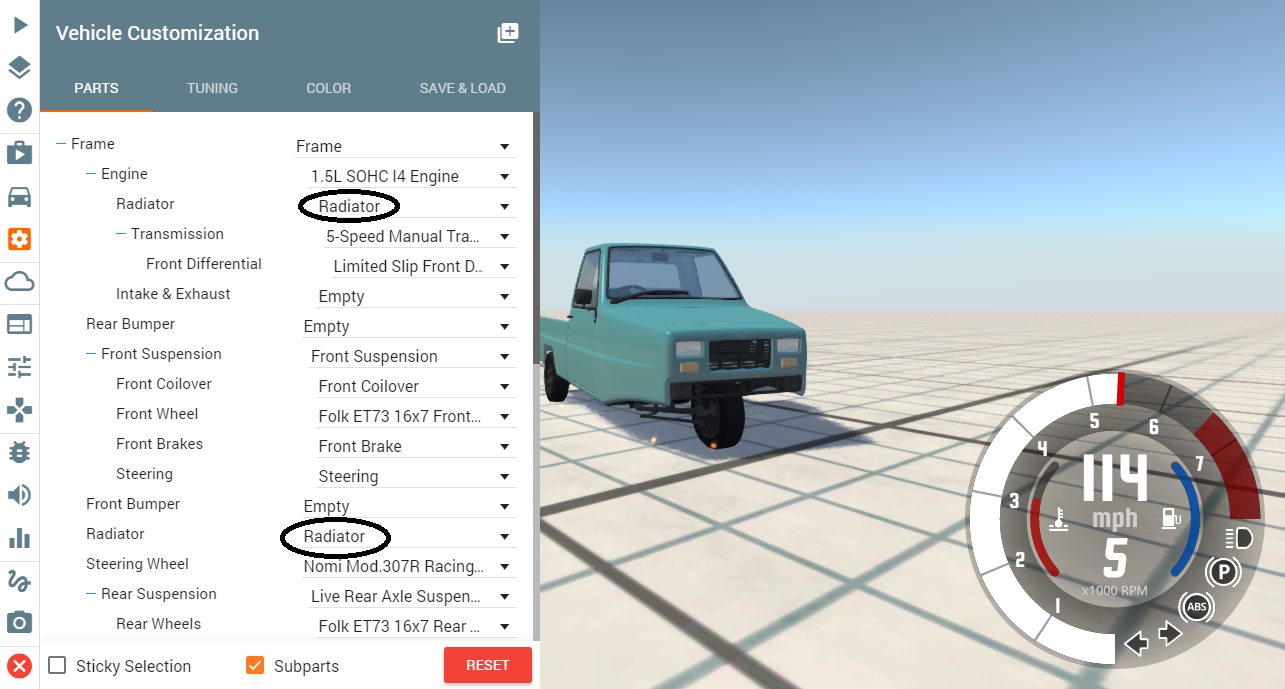Image resolution: width=1285 pixels, height=689 pixels.
Task: Open the Folk ET73 16x7 Rear wheels dropdown
Action: point(416,626)
